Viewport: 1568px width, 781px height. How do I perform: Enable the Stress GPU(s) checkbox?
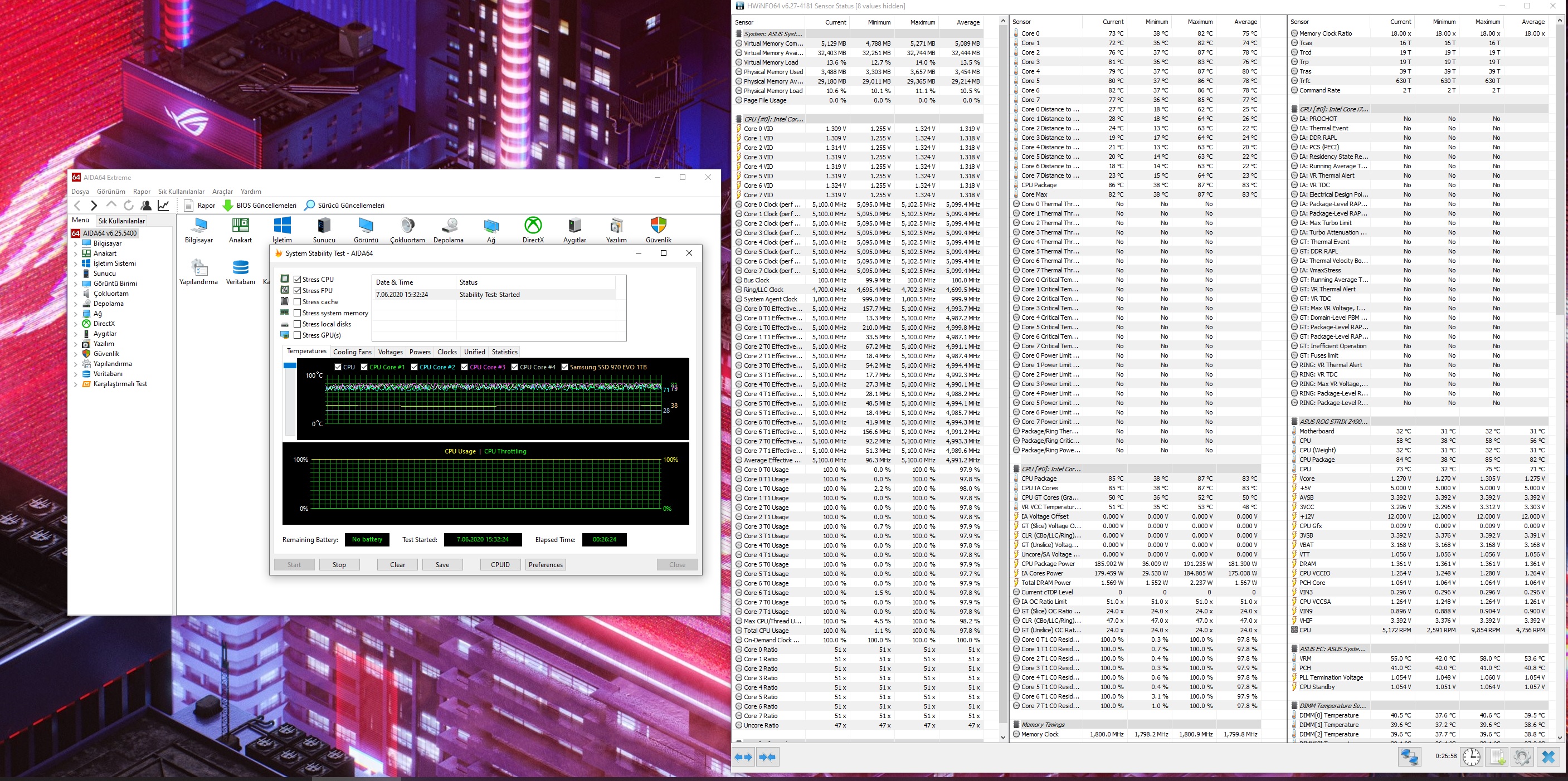(298, 335)
